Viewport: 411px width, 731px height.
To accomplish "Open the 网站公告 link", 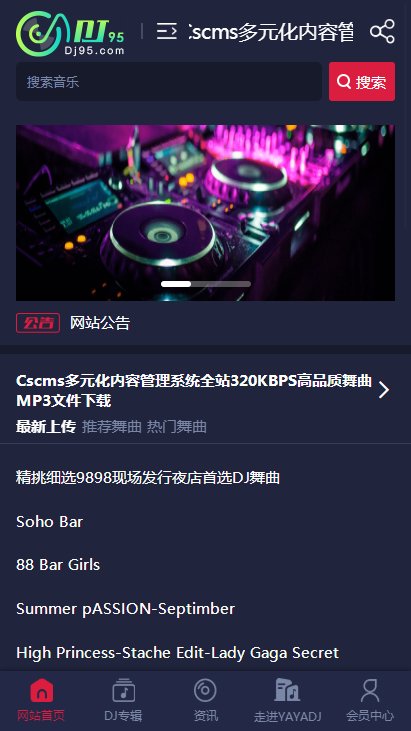I will pos(100,323).
